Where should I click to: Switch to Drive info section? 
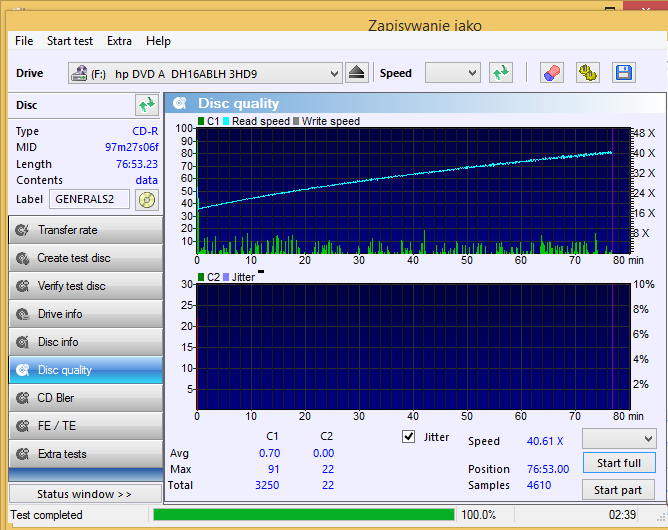point(86,314)
